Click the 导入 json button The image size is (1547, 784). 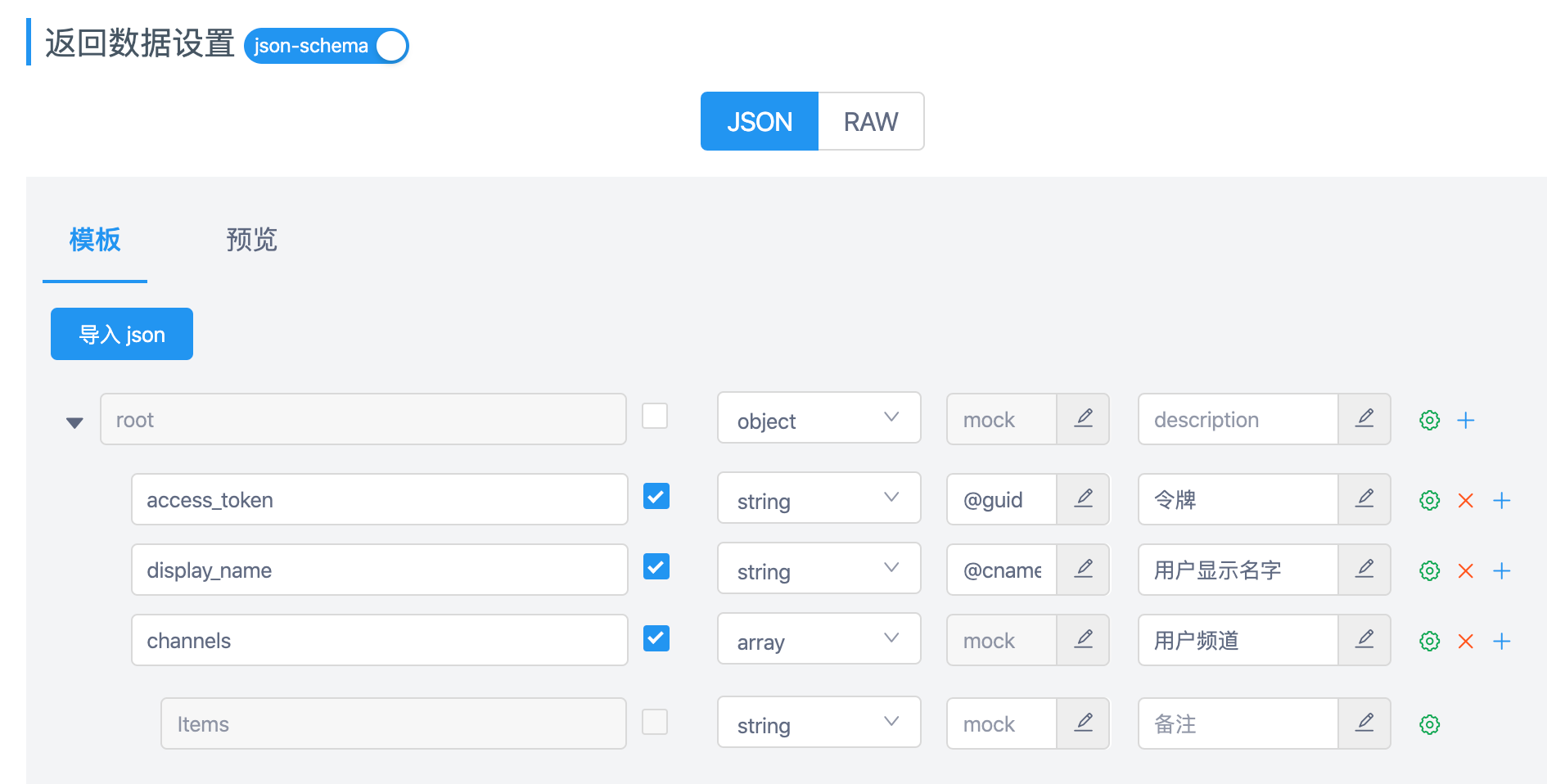pos(122,334)
